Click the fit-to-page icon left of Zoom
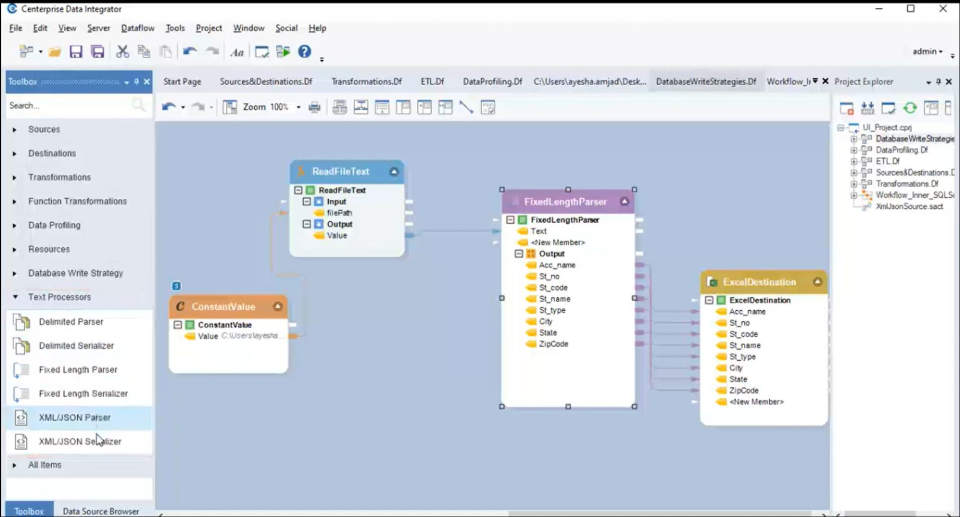The width and height of the screenshot is (960, 517). (230, 107)
